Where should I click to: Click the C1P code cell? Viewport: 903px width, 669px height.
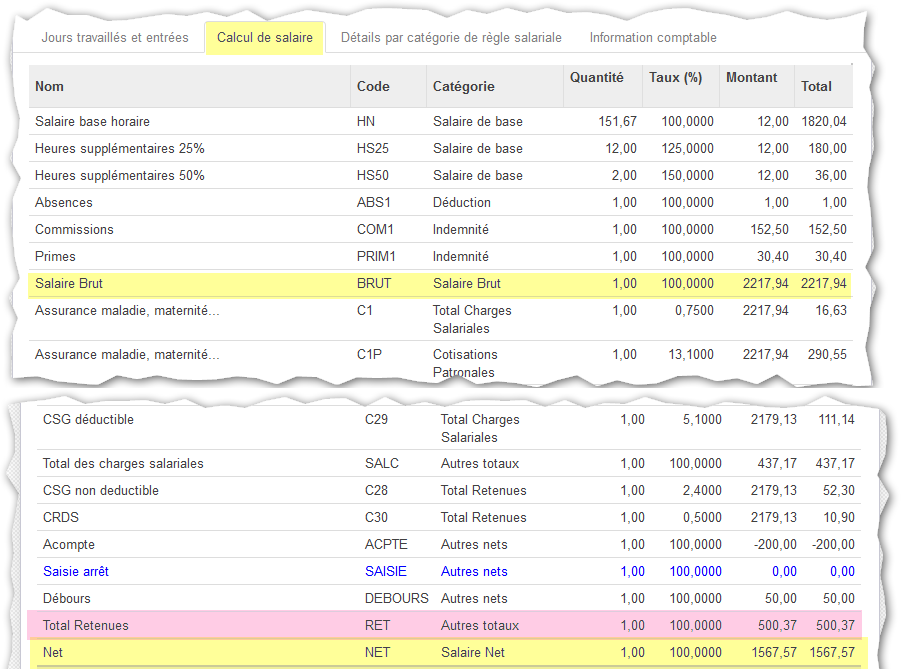[369, 355]
